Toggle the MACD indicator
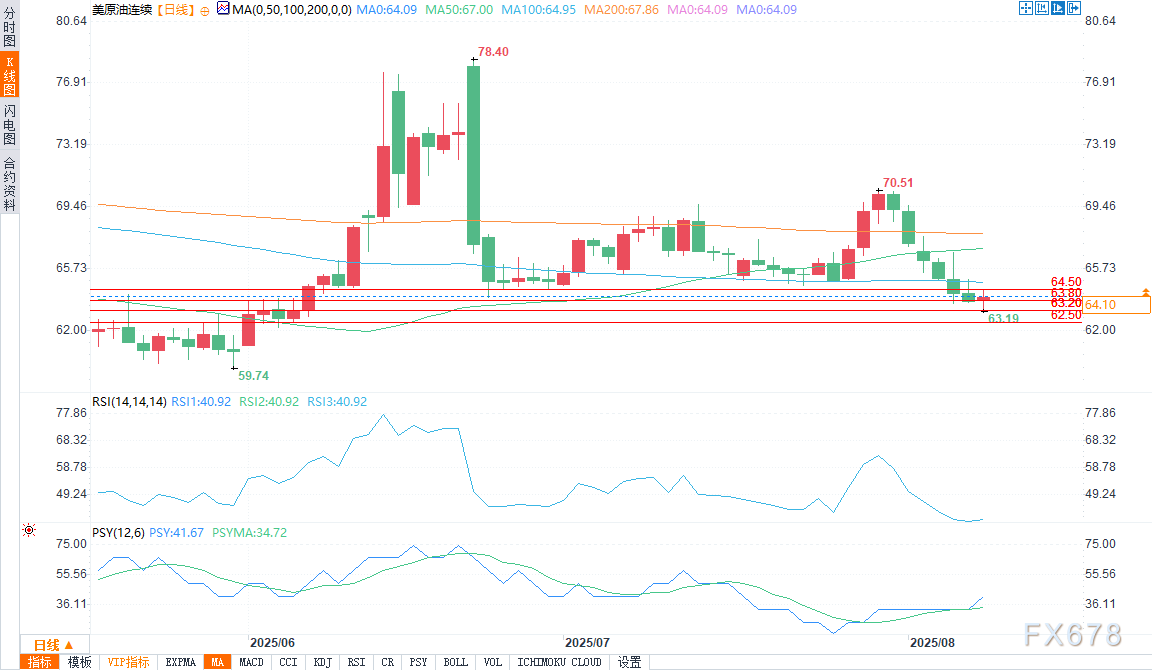Viewport: 1152px width, 670px height. (x=251, y=662)
